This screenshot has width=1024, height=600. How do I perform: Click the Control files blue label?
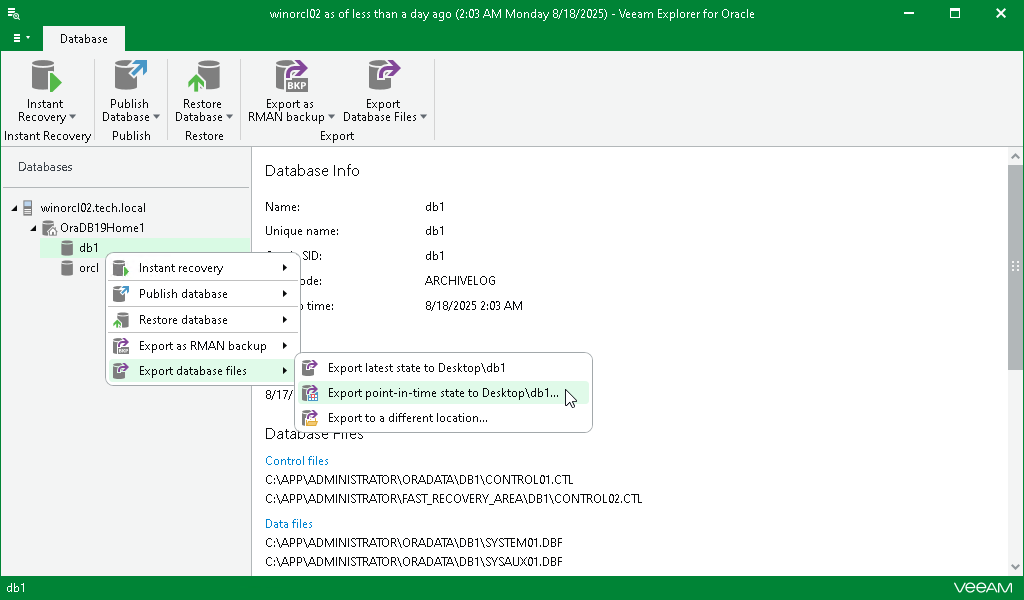[297, 460]
